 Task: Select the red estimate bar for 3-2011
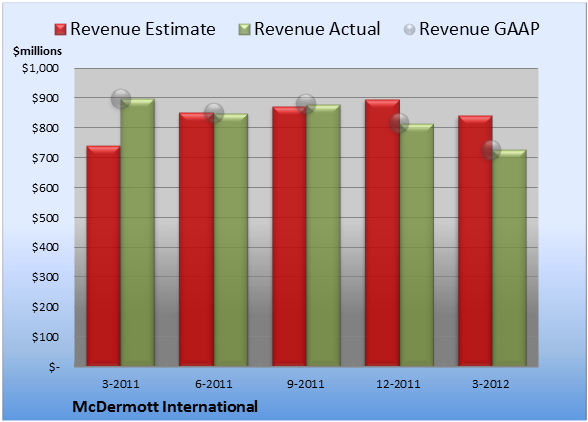[104, 256]
